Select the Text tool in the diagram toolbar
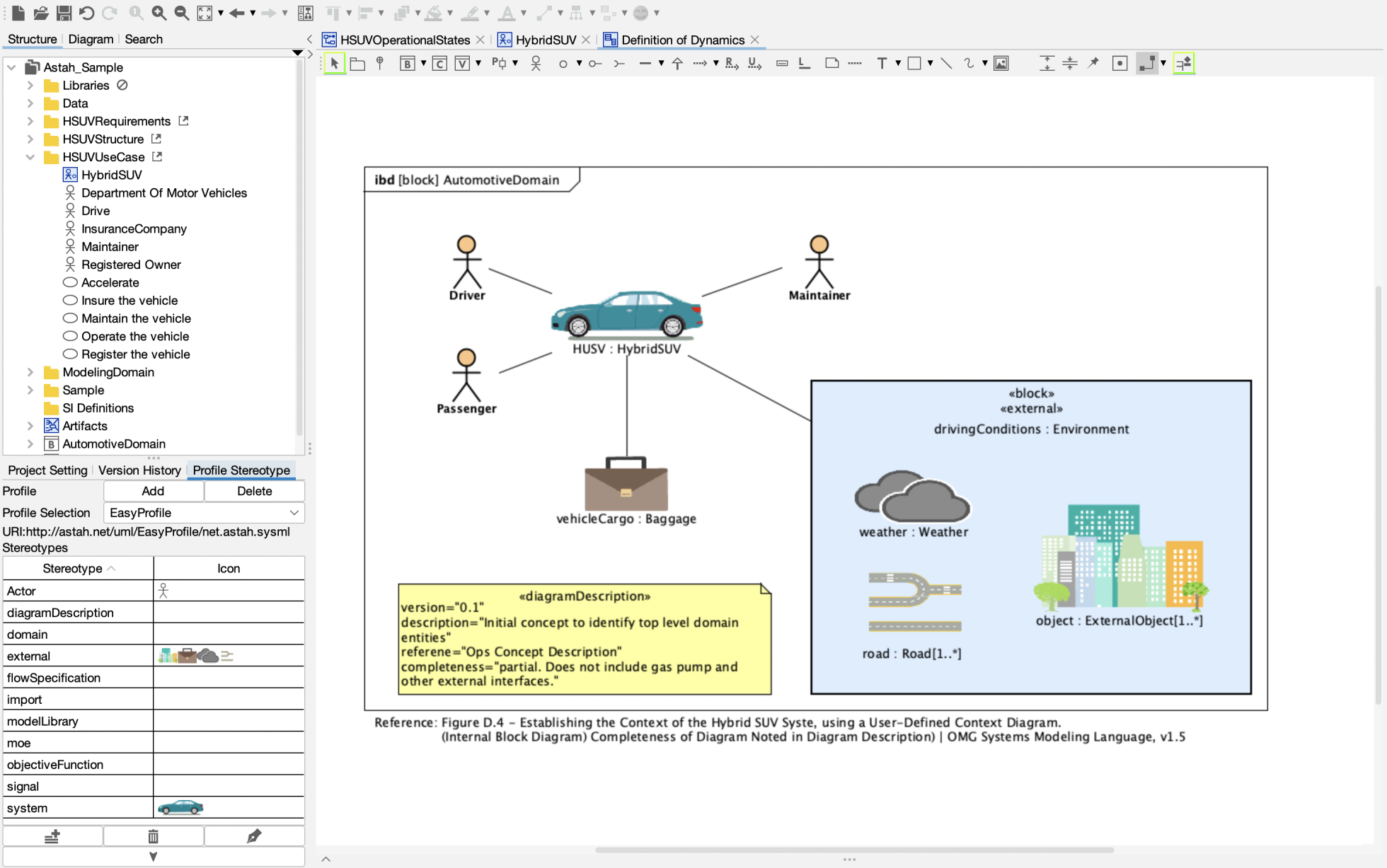The width and height of the screenshot is (1387, 868). [x=883, y=63]
